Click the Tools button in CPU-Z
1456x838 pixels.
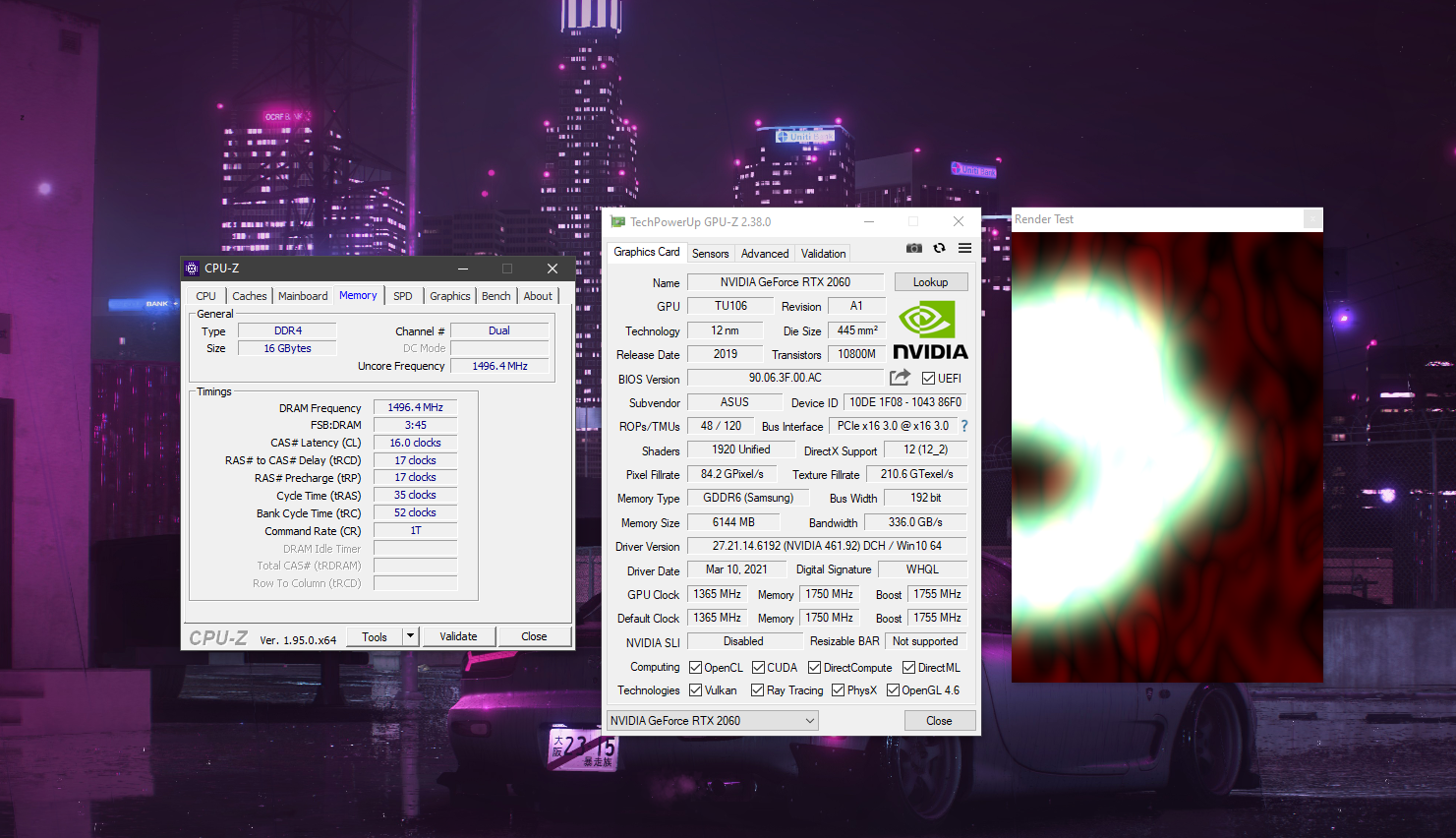(375, 636)
